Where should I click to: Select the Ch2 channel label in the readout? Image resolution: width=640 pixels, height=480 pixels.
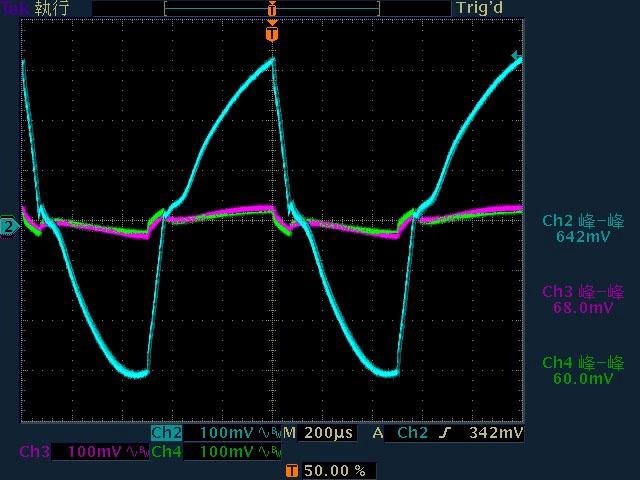pos(166,433)
